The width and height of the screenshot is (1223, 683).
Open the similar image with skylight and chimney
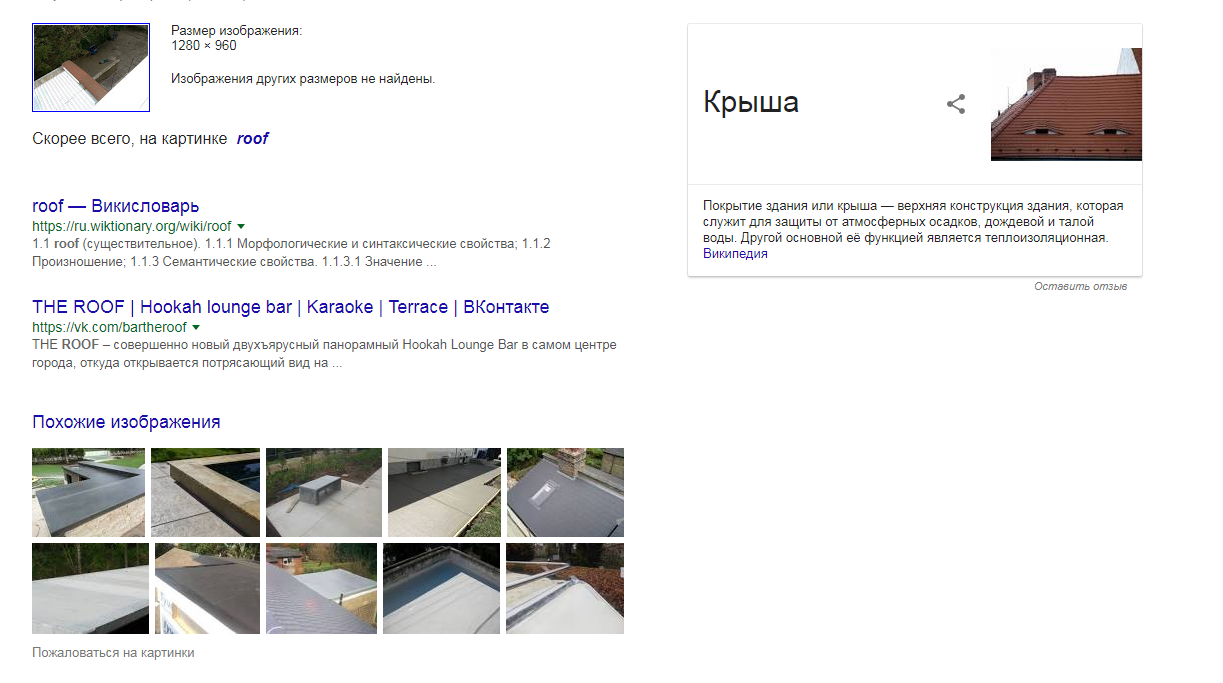click(565, 492)
